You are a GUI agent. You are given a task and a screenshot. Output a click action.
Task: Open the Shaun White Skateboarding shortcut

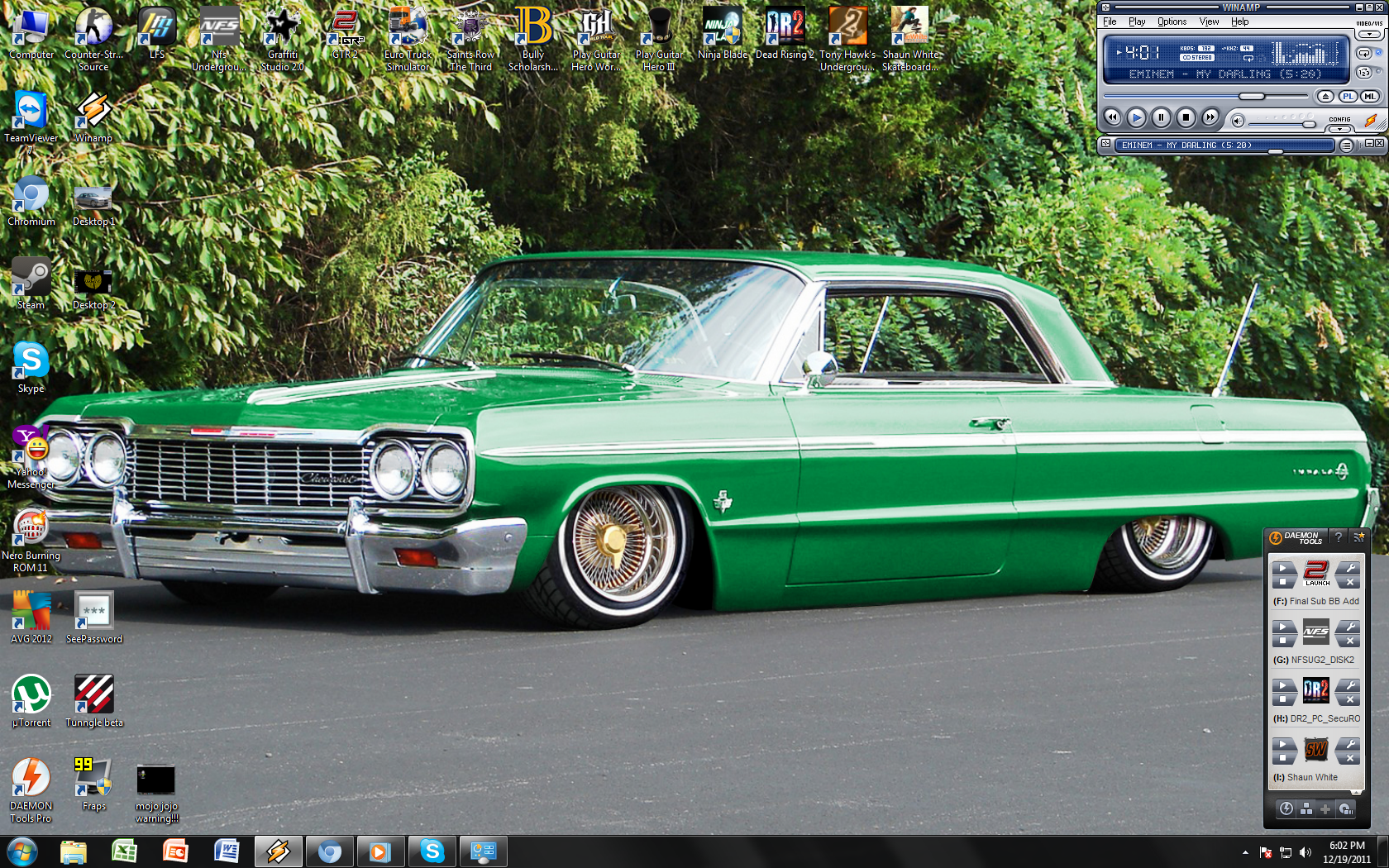[x=909, y=38]
